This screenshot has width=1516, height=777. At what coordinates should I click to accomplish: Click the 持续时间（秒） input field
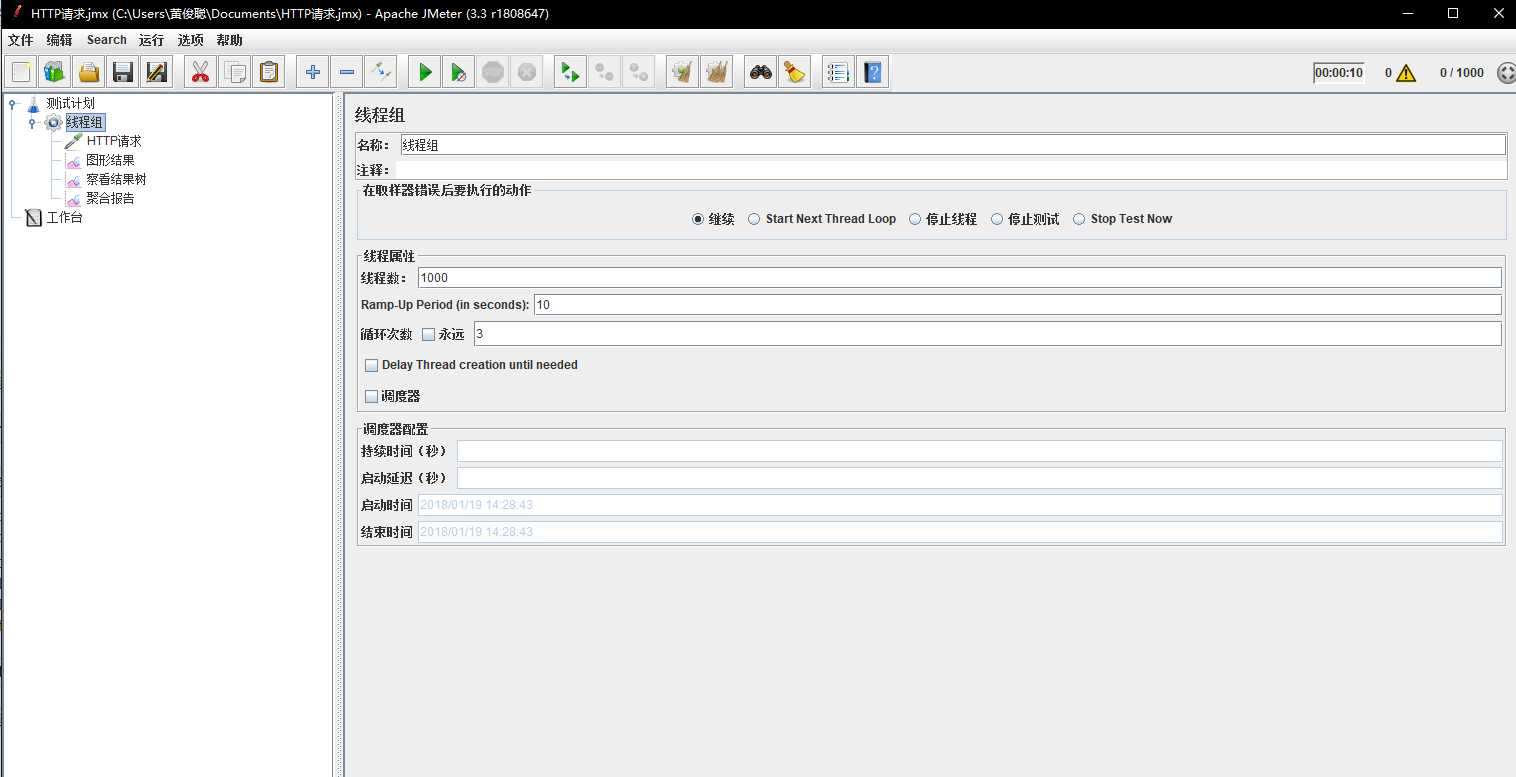point(979,451)
